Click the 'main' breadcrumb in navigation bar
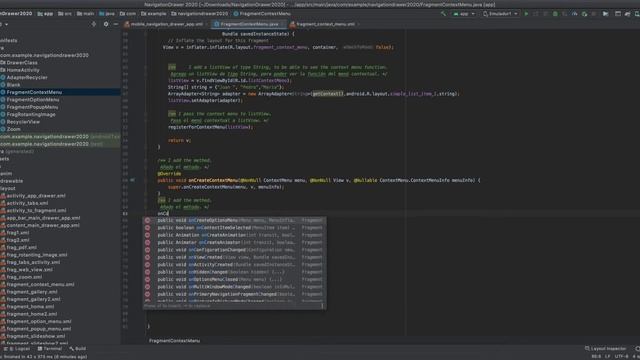Viewport: 640px width, 360px height. pyautogui.click(x=85, y=14)
